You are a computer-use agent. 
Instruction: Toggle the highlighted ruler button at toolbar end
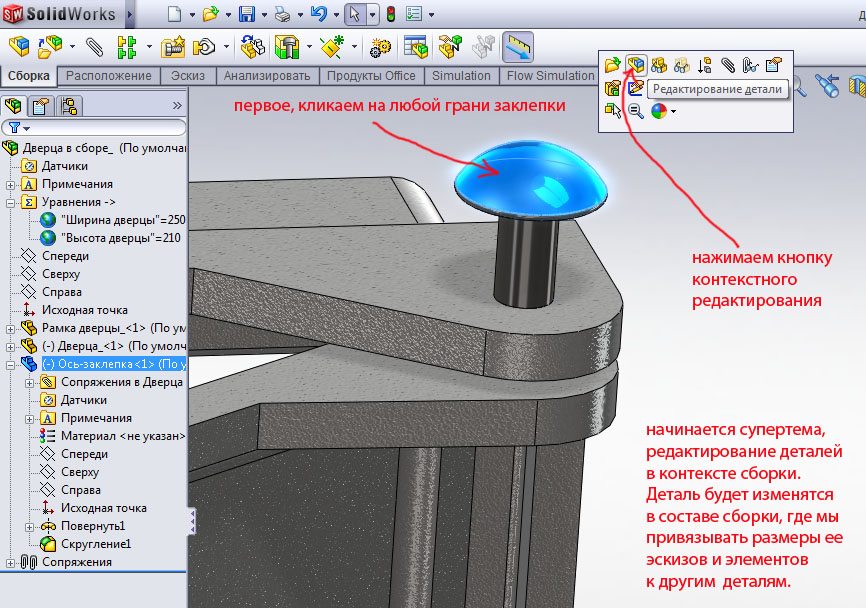(517, 46)
